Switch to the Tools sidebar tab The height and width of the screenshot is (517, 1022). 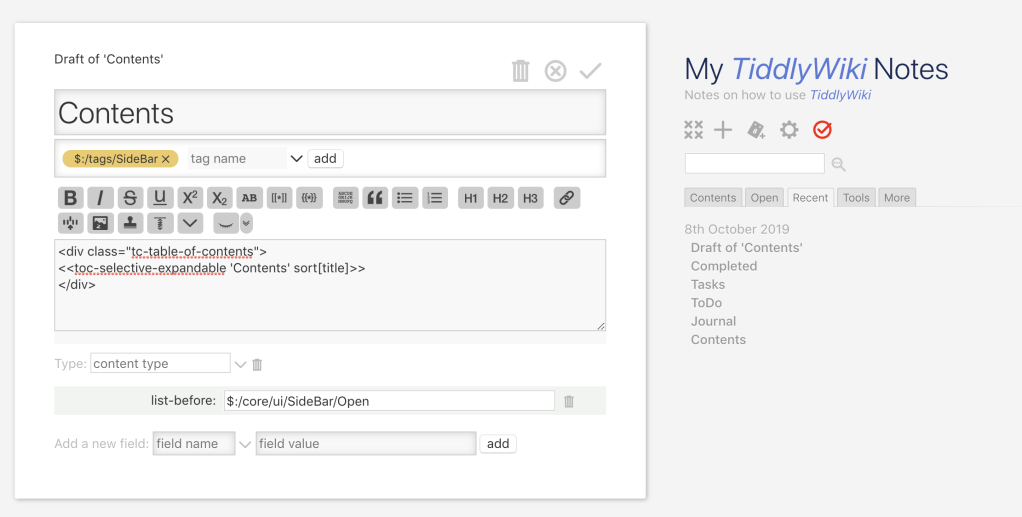pyautogui.click(x=856, y=198)
